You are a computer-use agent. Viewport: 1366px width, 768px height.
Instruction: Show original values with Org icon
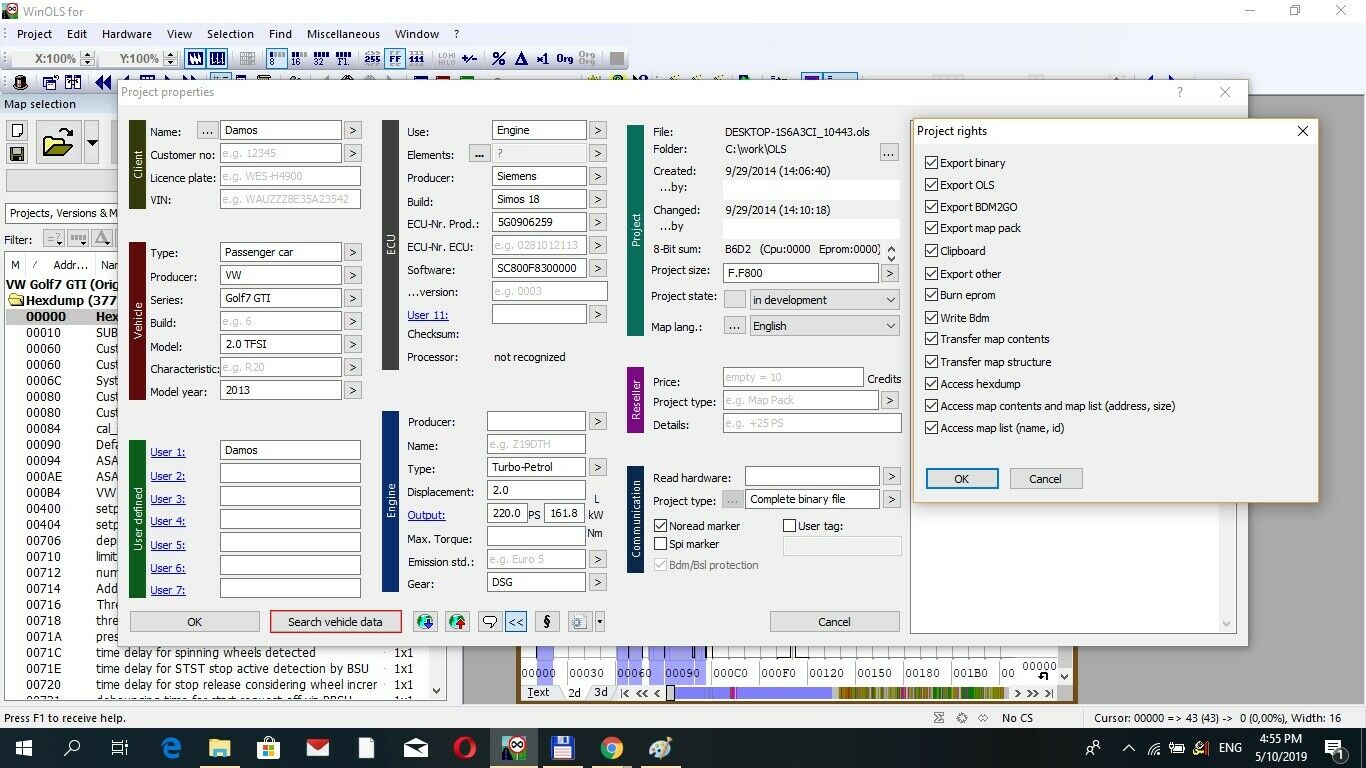click(565, 59)
